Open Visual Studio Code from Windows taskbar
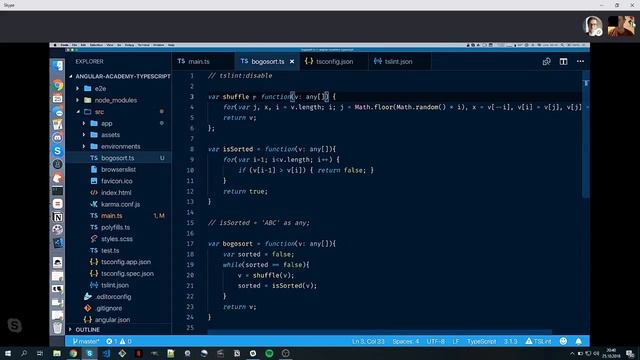The width and height of the screenshot is (640, 360). click(x=106, y=353)
